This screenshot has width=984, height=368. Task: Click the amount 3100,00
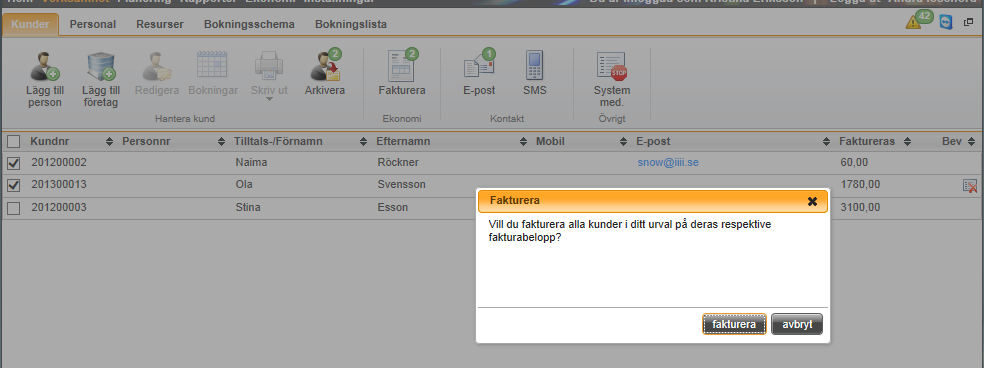click(860, 207)
